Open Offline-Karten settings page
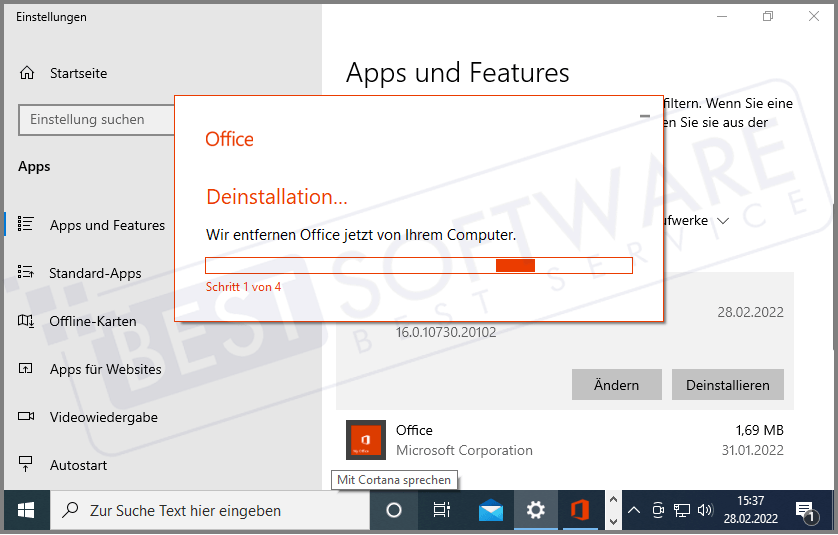Image resolution: width=838 pixels, height=535 pixels. click(93, 321)
